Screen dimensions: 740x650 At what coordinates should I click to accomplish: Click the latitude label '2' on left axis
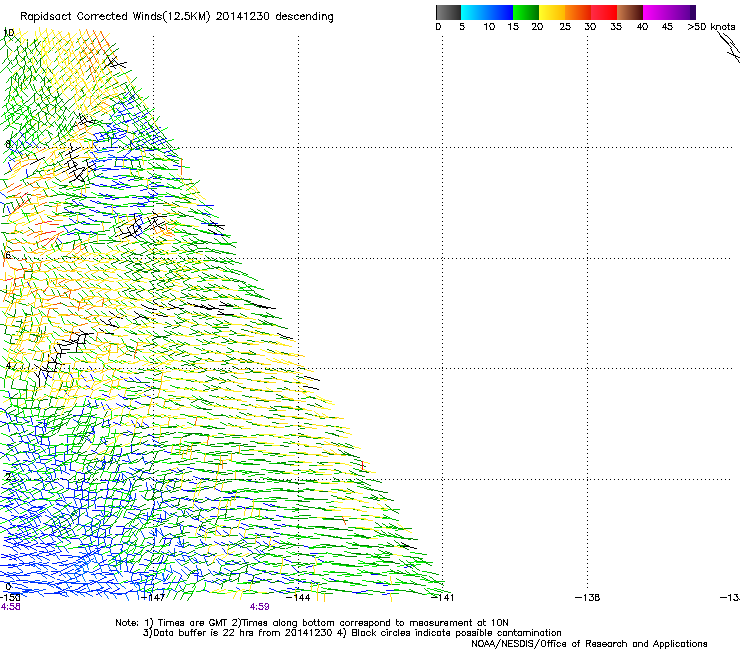[8, 476]
